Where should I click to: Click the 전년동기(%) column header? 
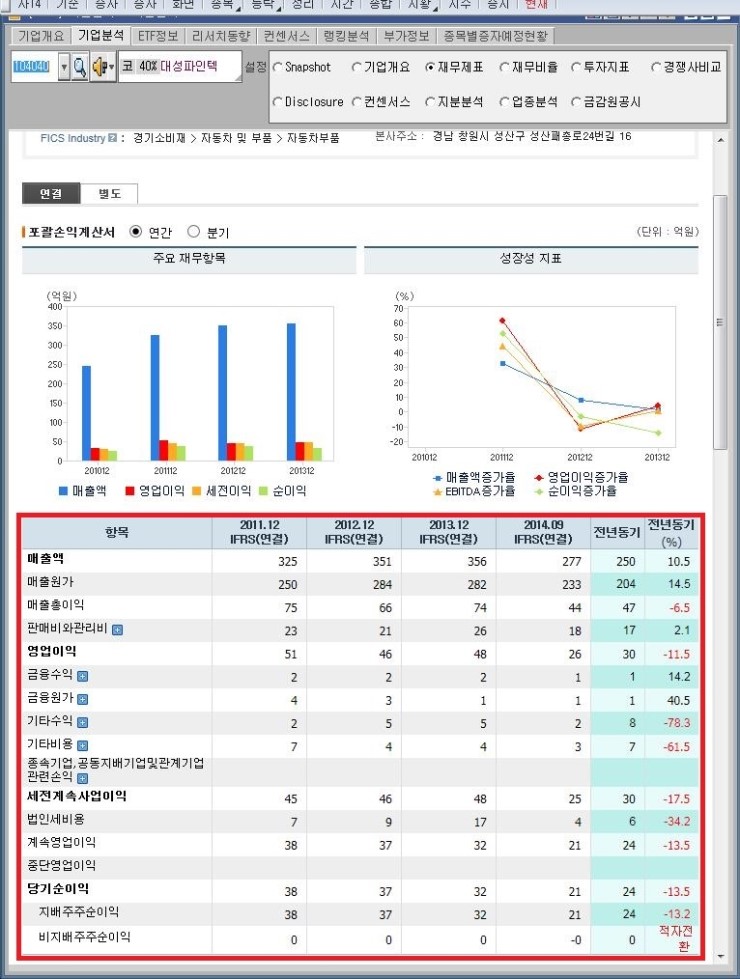tap(671, 533)
